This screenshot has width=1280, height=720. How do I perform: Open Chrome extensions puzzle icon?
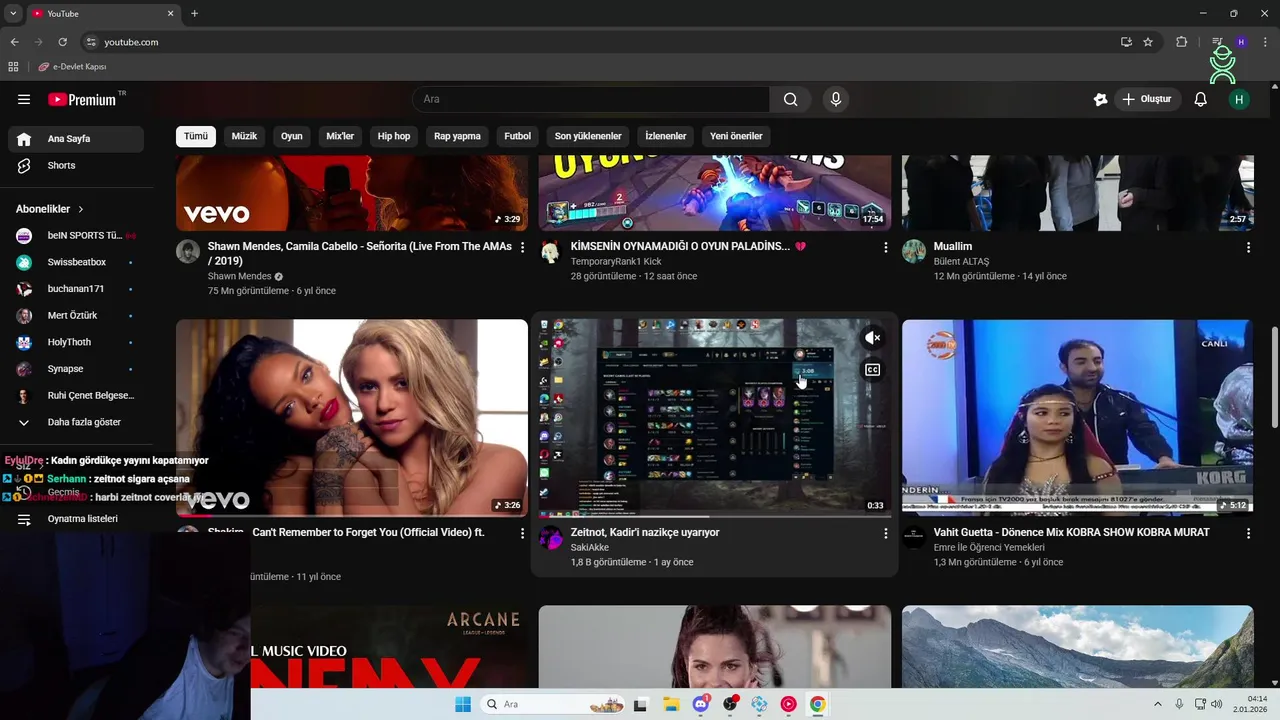click(1182, 42)
